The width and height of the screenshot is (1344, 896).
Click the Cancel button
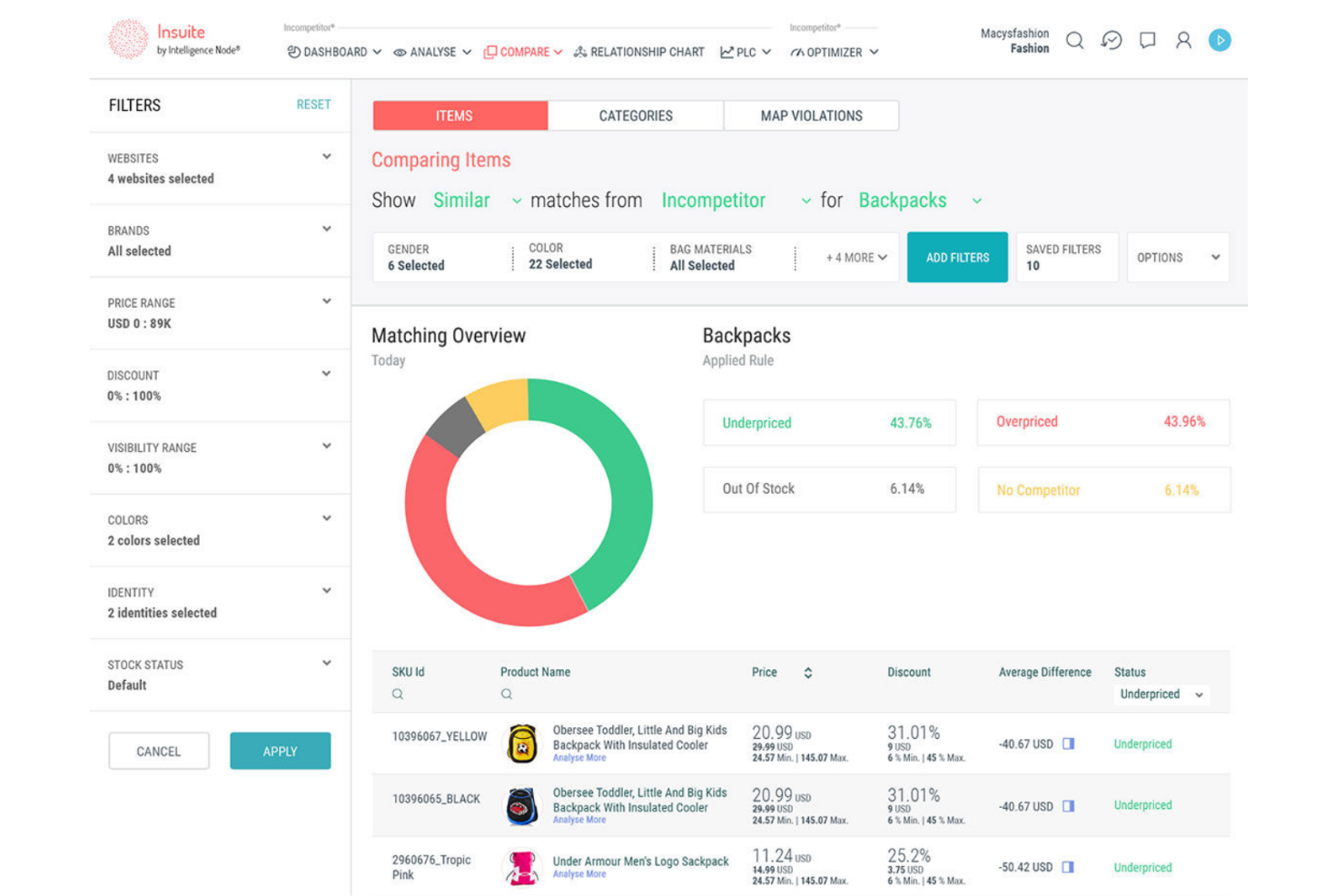click(x=159, y=752)
